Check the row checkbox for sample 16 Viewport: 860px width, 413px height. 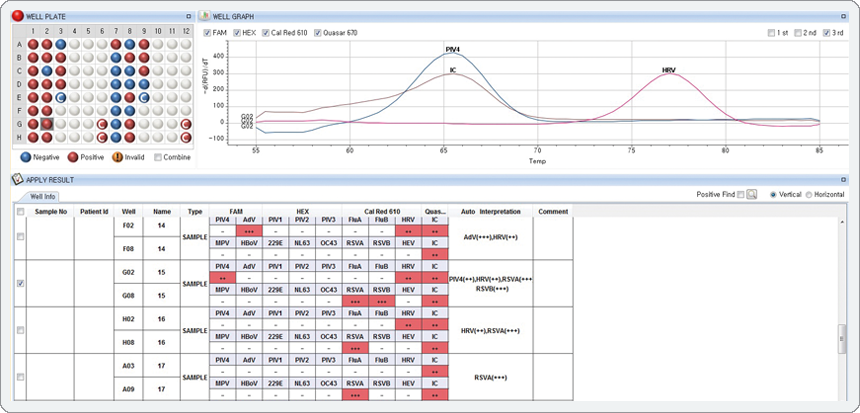[21, 330]
